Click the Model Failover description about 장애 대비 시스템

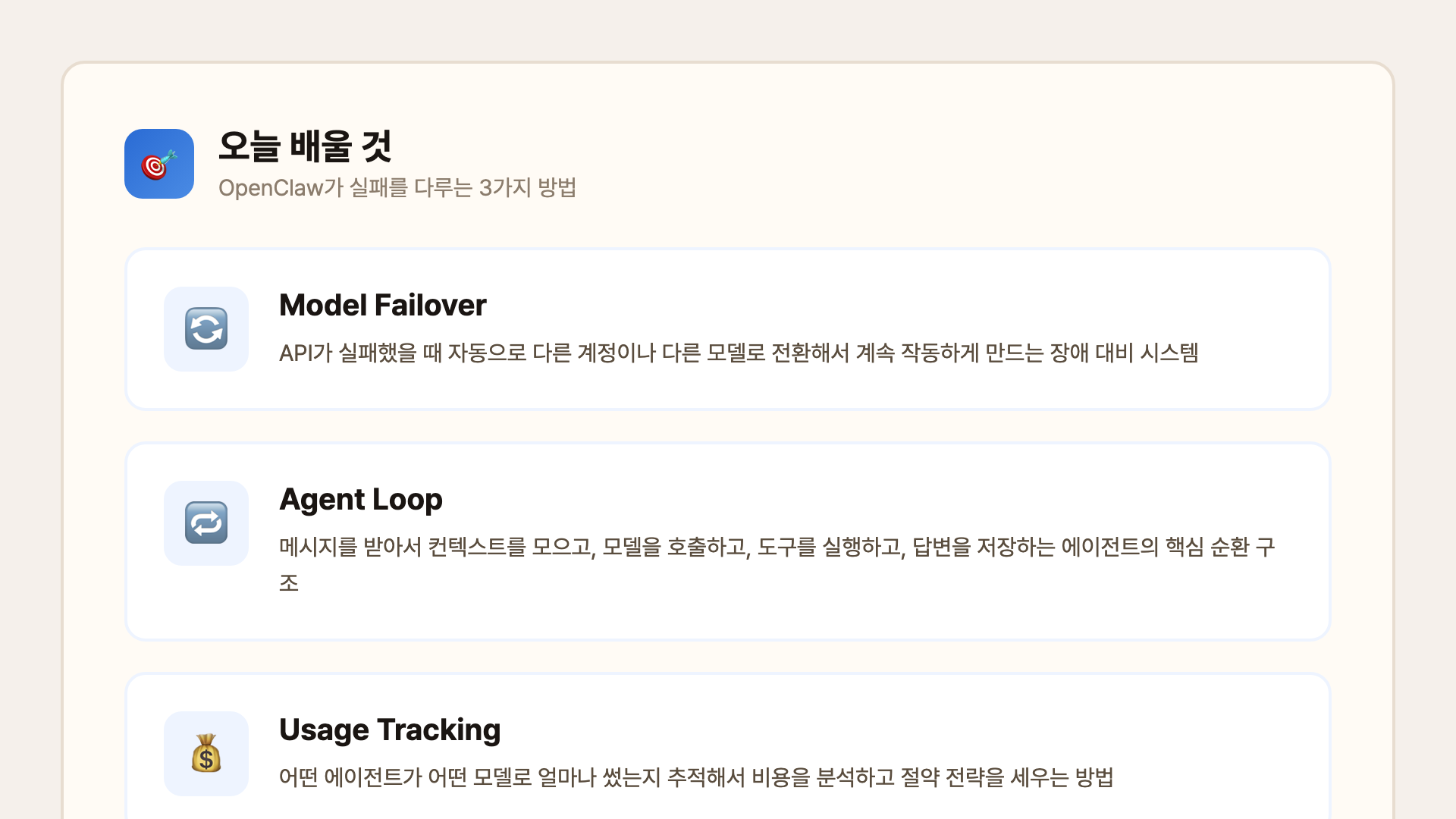pos(738,353)
